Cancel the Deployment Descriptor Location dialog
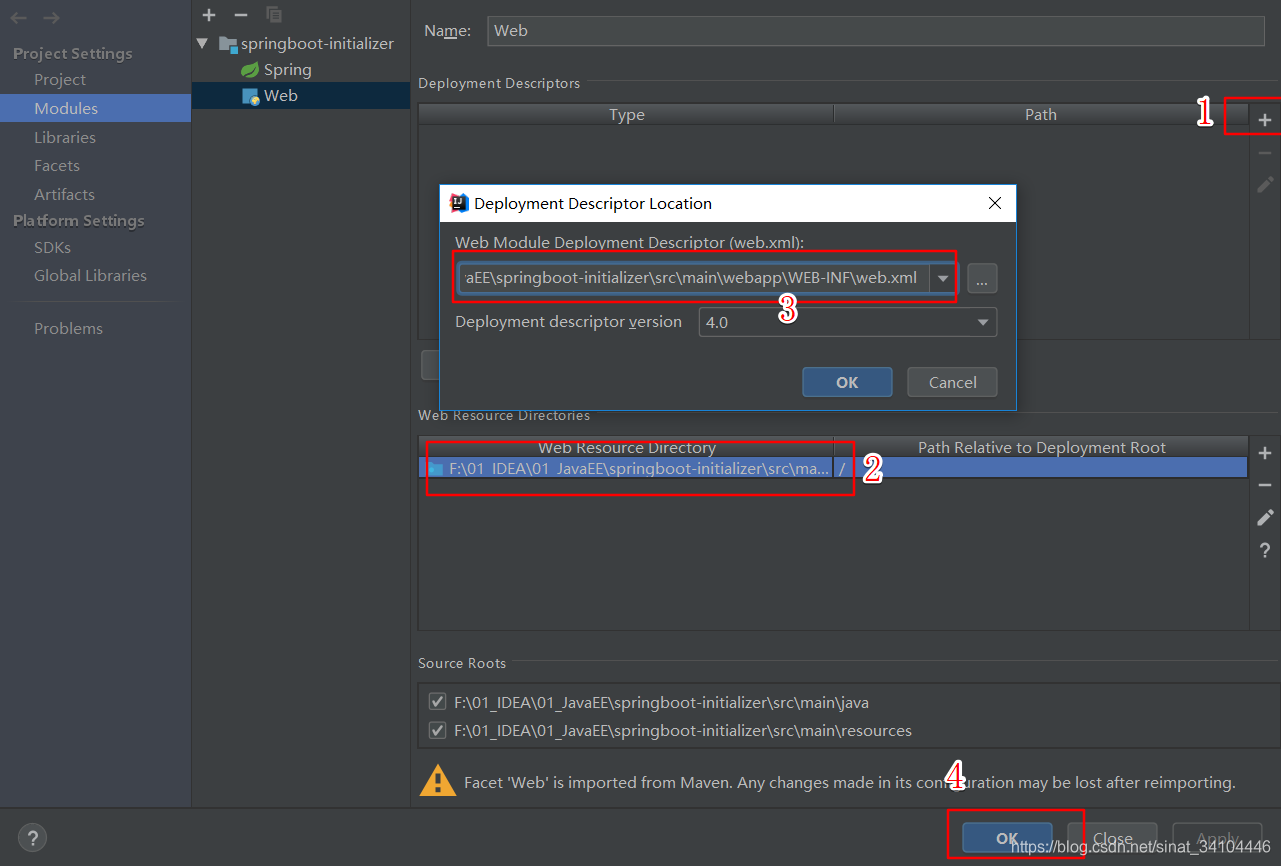Image resolution: width=1281 pixels, height=866 pixels. pos(951,382)
